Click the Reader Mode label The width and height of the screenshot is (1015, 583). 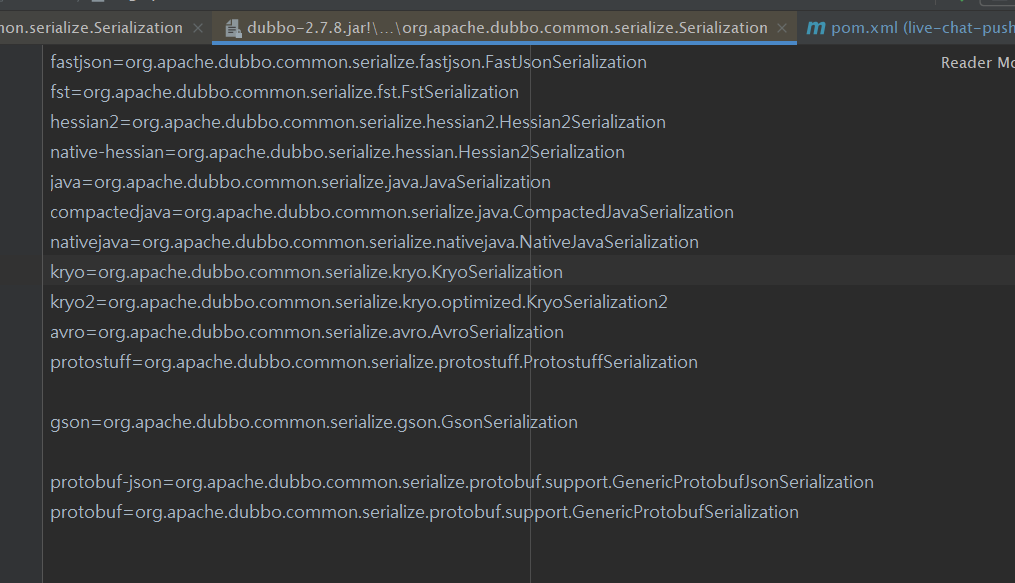975,62
